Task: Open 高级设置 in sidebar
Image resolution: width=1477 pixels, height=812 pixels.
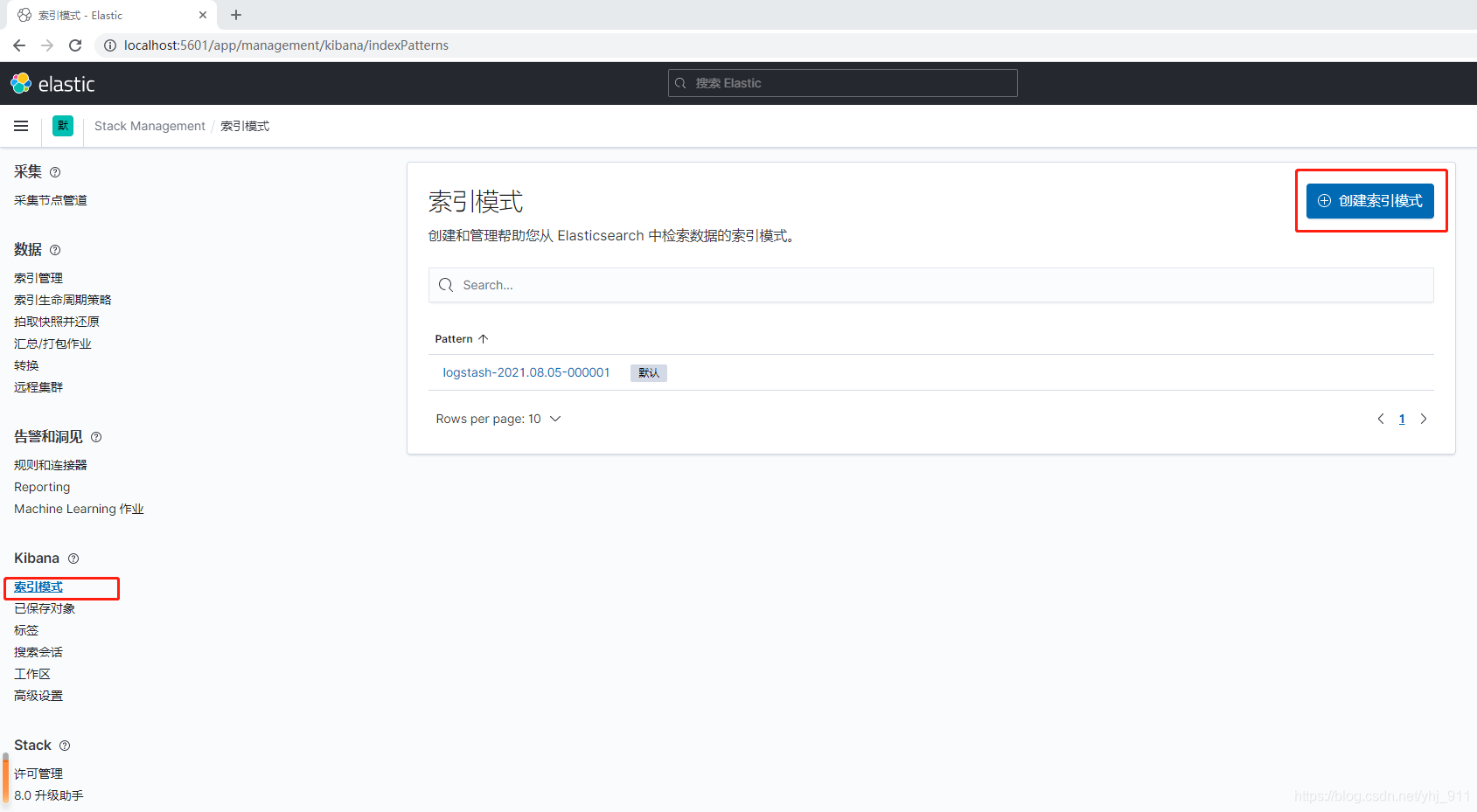Action: (38, 696)
